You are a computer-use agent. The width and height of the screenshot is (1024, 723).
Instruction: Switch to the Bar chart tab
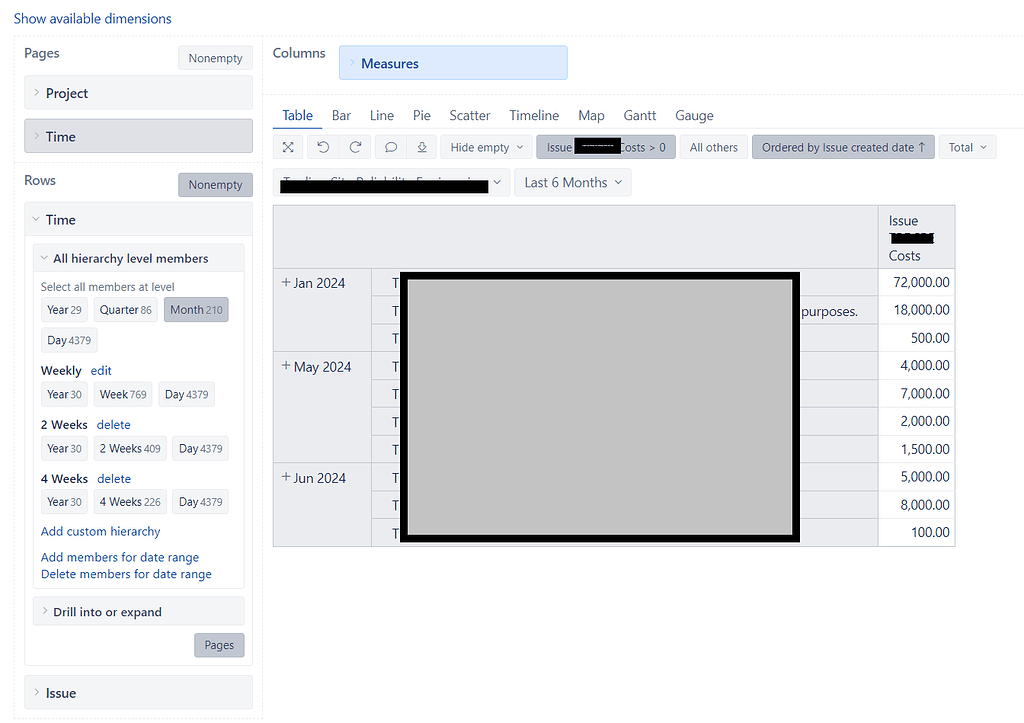pos(341,115)
